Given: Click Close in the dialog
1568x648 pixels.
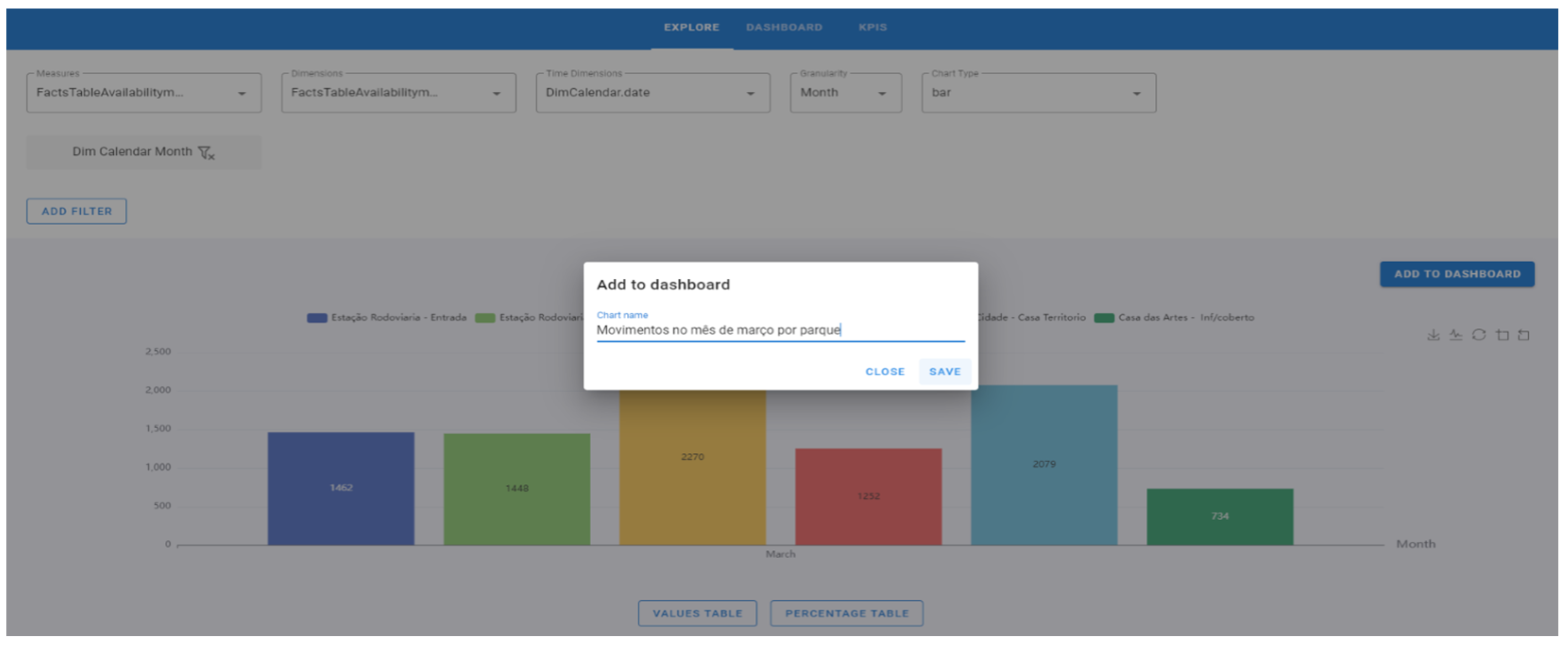Looking at the screenshot, I should click(x=885, y=372).
